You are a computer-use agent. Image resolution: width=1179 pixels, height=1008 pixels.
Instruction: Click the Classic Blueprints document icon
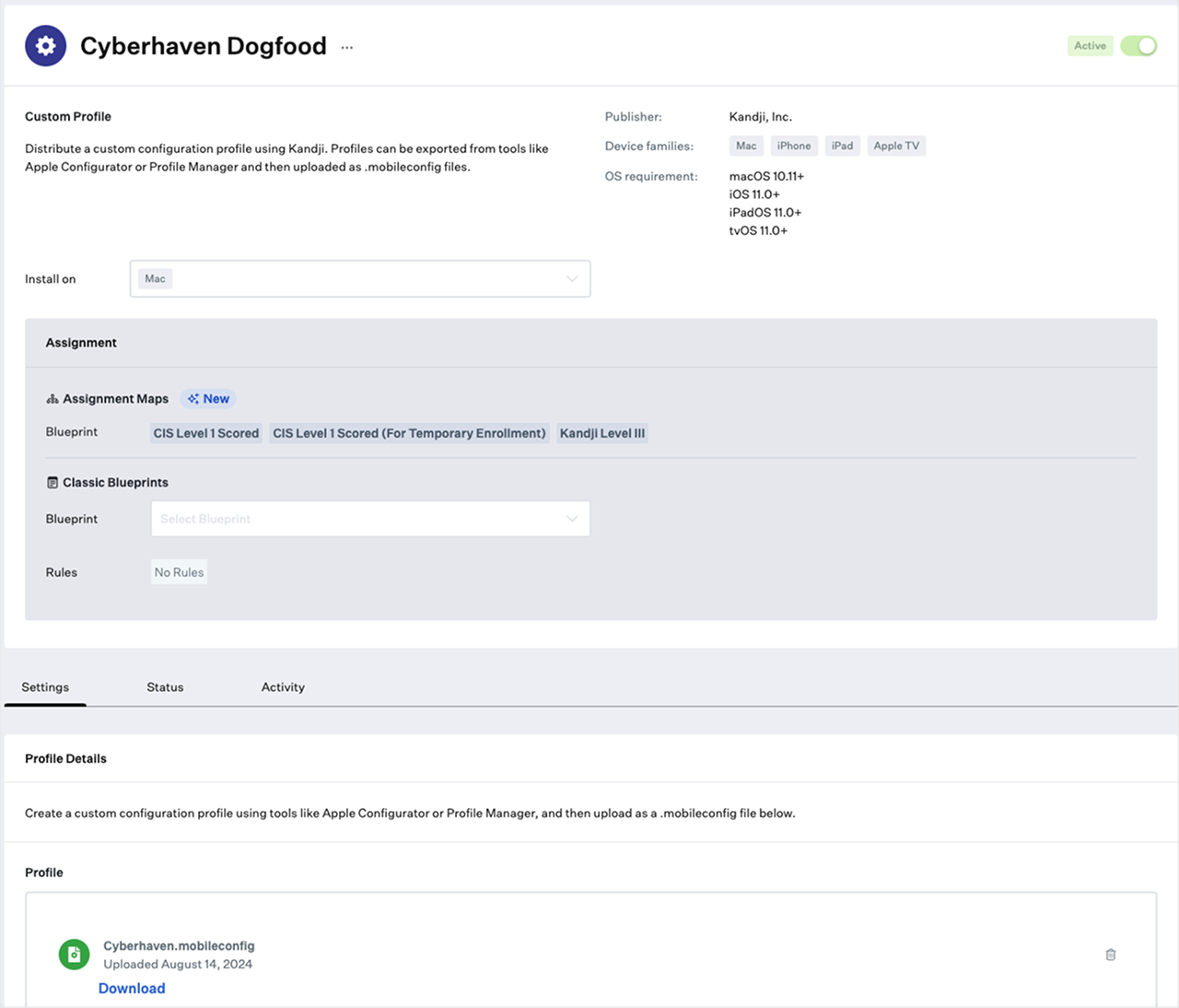pos(53,483)
